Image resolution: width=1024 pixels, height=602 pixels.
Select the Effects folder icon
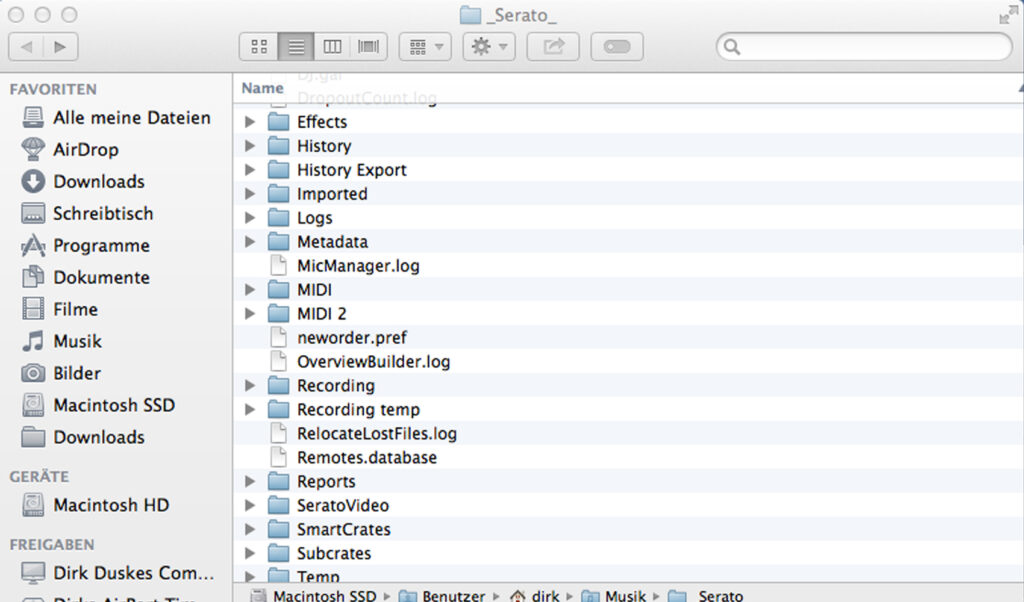[278, 122]
